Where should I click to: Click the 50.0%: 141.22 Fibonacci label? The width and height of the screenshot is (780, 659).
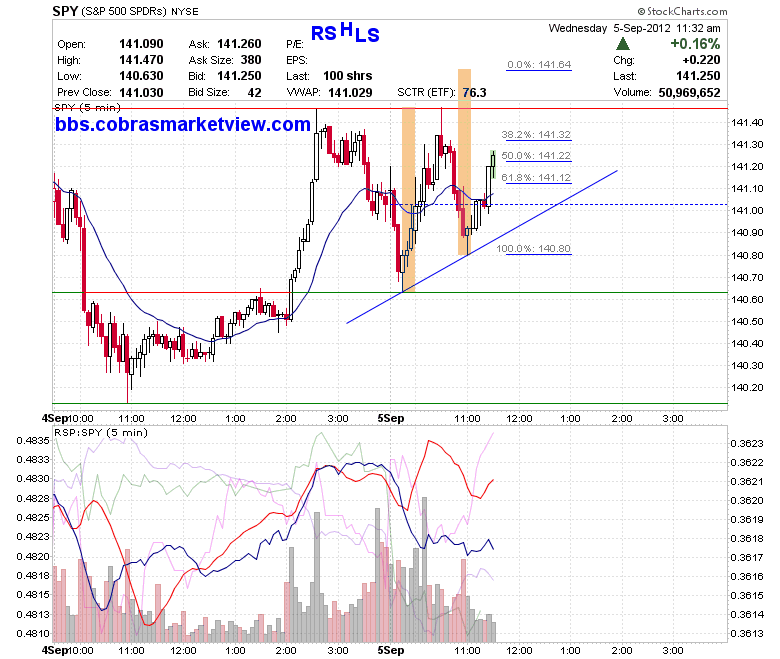click(x=536, y=156)
